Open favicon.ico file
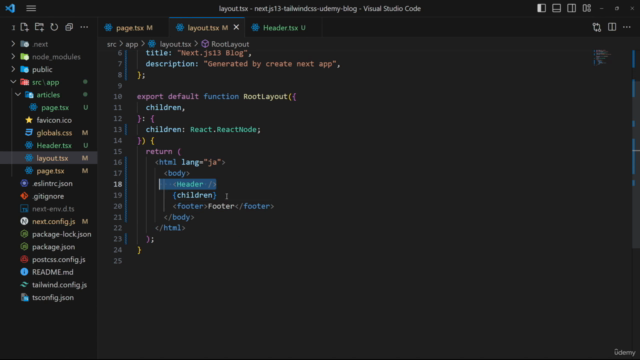The height and width of the screenshot is (360, 640). [x=54, y=120]
